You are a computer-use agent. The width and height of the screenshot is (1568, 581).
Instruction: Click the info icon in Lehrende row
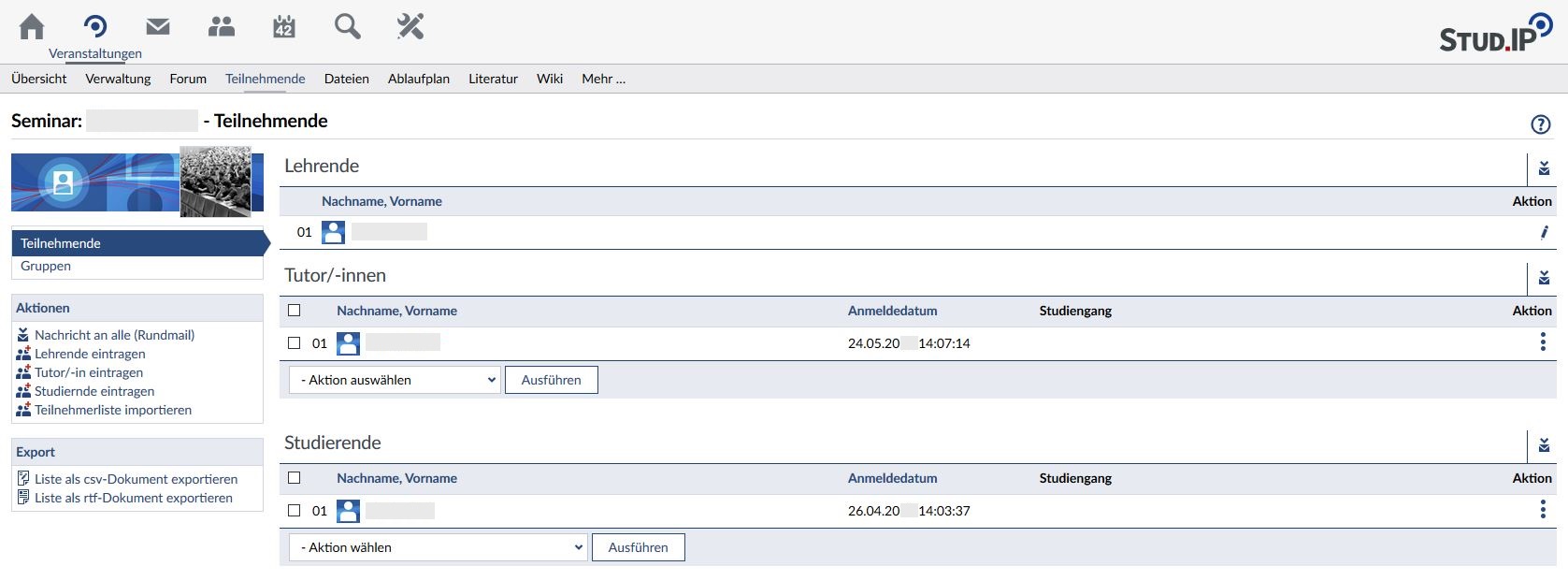(x=1543, y=232)
